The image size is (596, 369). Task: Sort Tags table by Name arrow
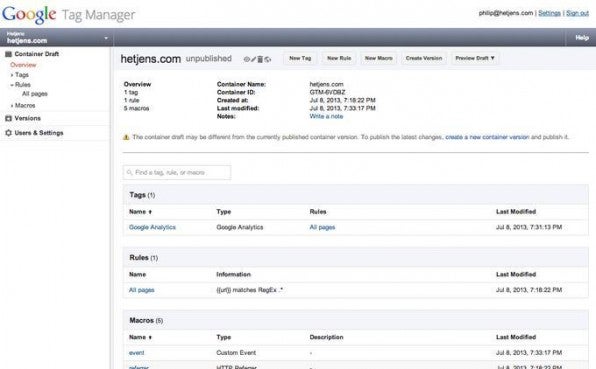tap(150, 212)
